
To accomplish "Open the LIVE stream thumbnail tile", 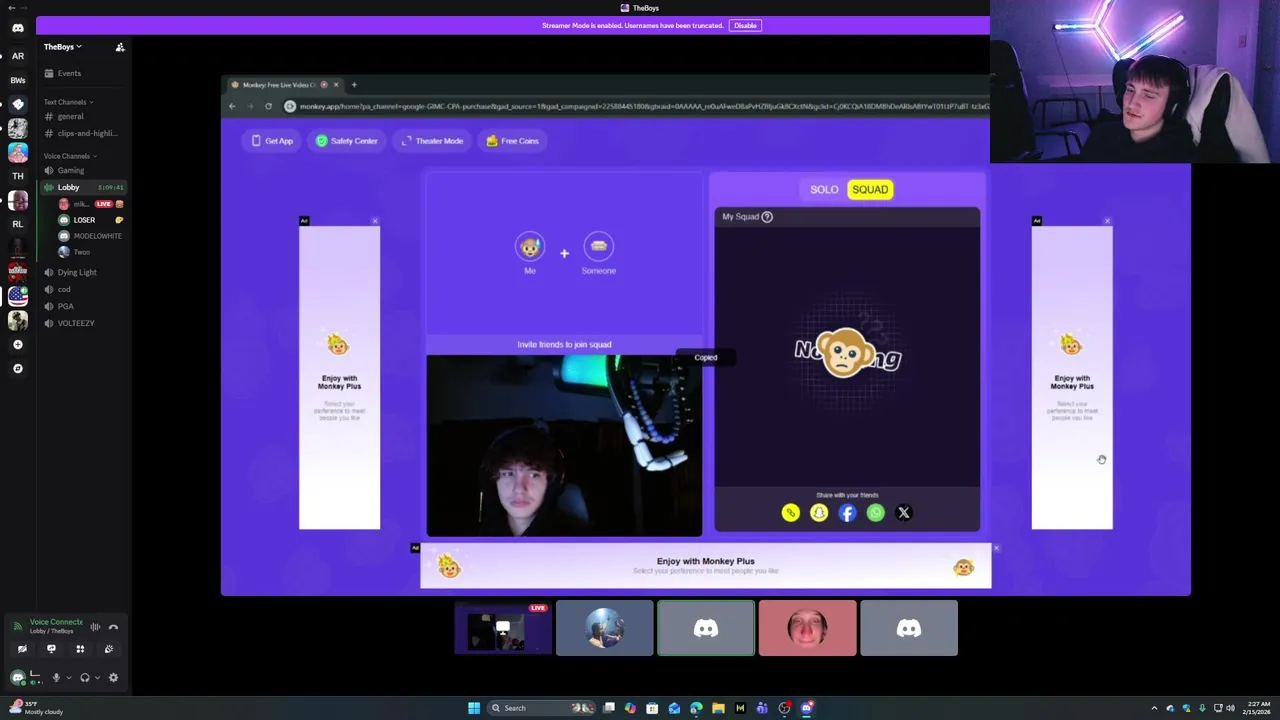I will pos(503,628).
